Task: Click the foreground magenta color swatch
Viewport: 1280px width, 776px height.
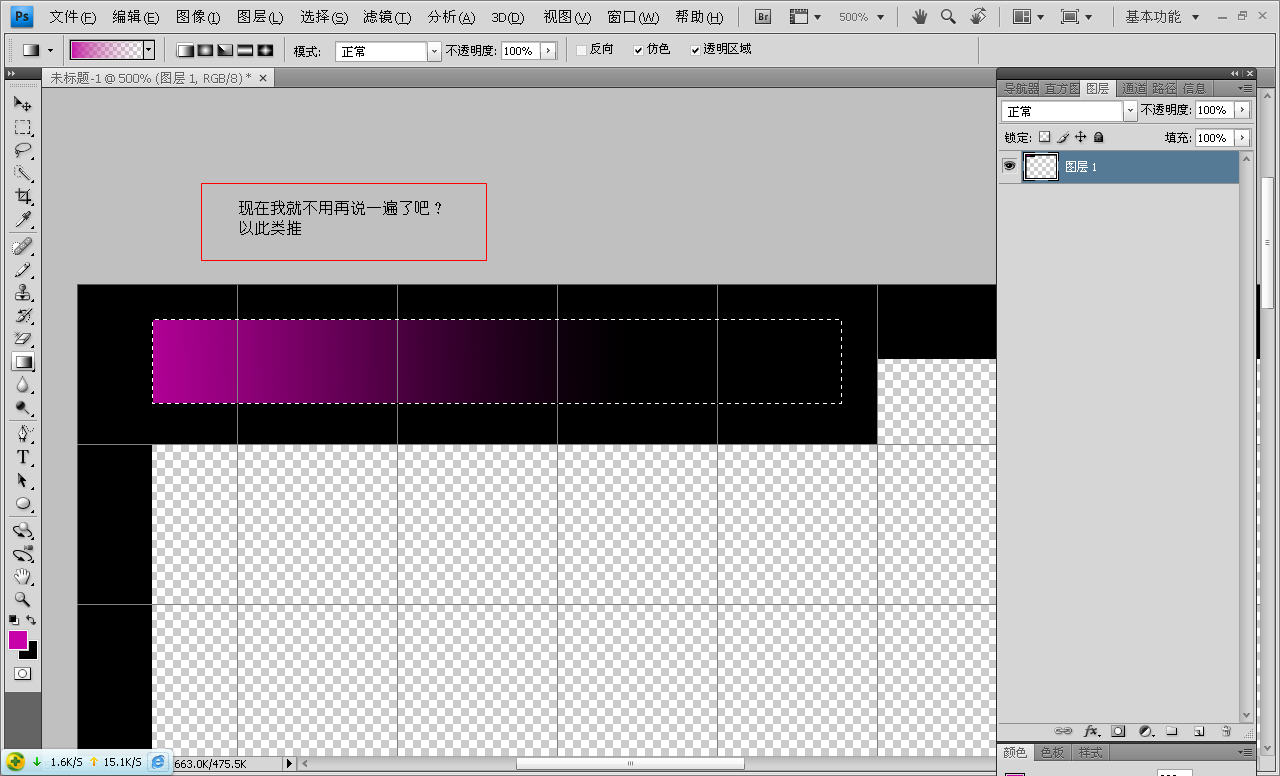Action: click(x=18, y=640)
